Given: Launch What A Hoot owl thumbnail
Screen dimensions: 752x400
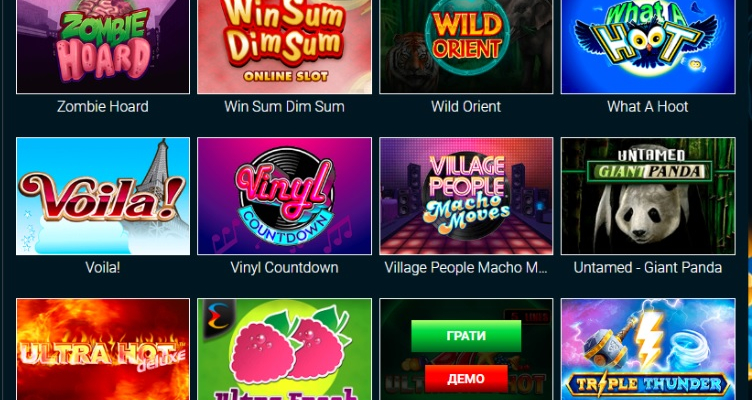Looking at the screenshot, I should (x=648, y=47).
